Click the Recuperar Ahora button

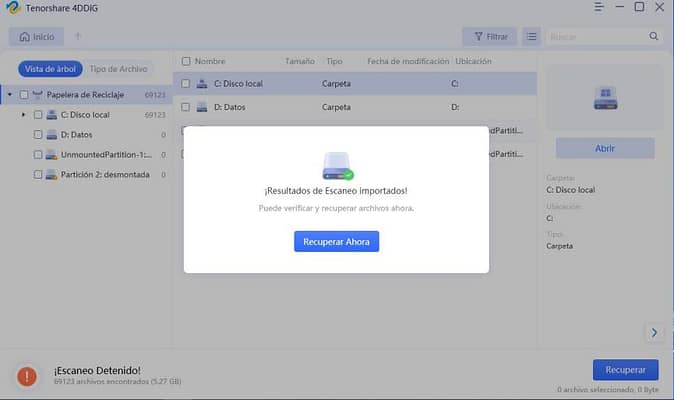click(337, 241)
